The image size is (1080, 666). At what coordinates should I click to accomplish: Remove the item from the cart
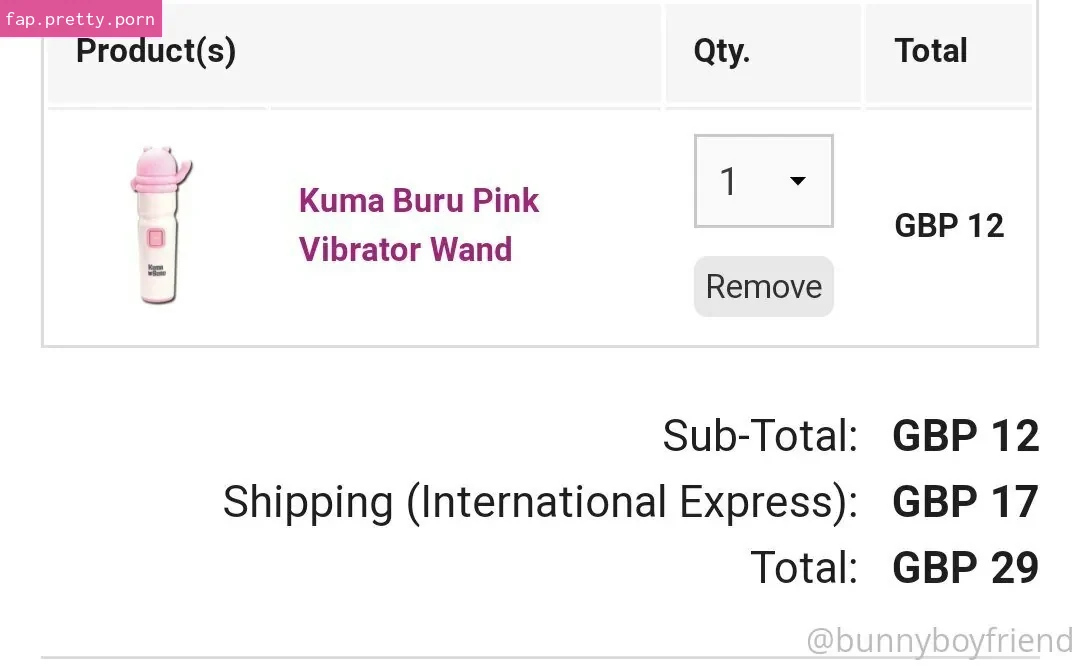point(763,287)
